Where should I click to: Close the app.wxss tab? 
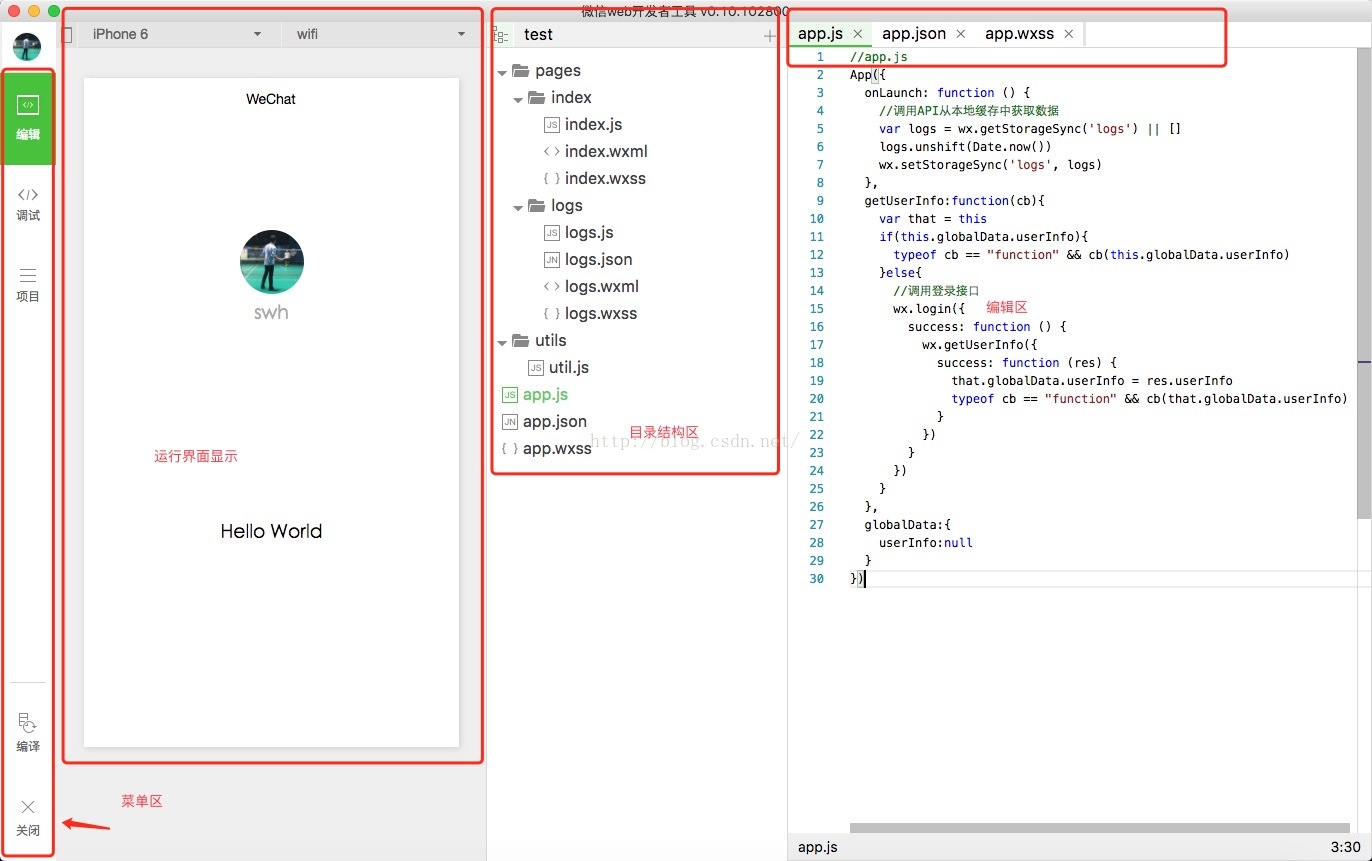click(x=1069, y=34)
